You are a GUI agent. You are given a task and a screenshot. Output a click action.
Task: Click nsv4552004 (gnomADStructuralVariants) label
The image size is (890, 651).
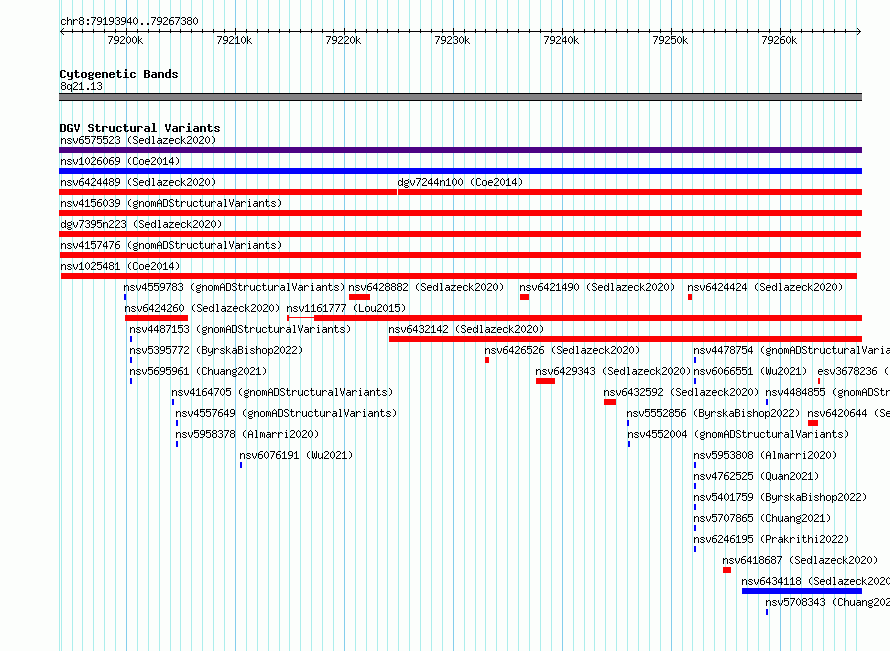tap(738, 434)
